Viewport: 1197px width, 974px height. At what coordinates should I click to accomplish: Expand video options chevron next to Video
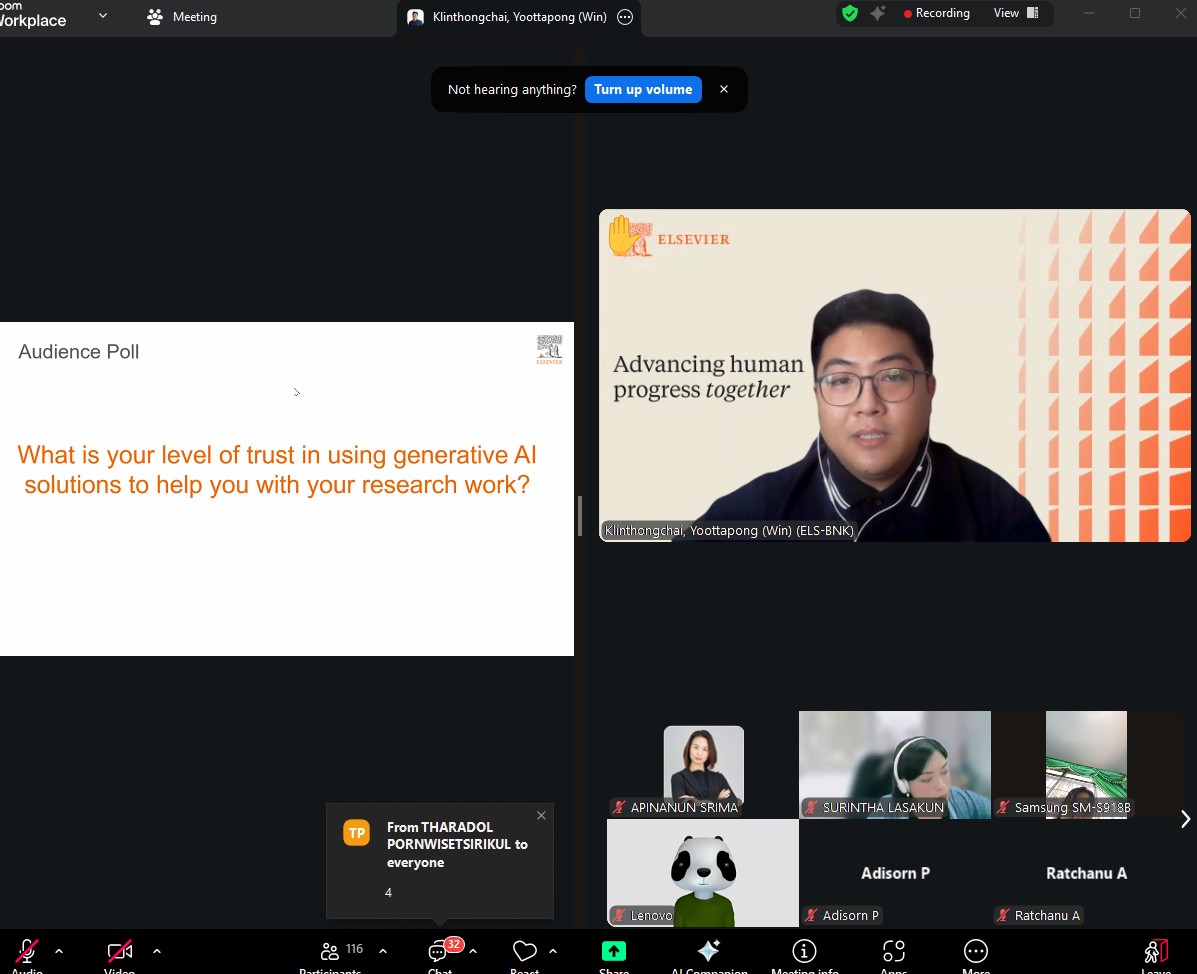(157, 951)
